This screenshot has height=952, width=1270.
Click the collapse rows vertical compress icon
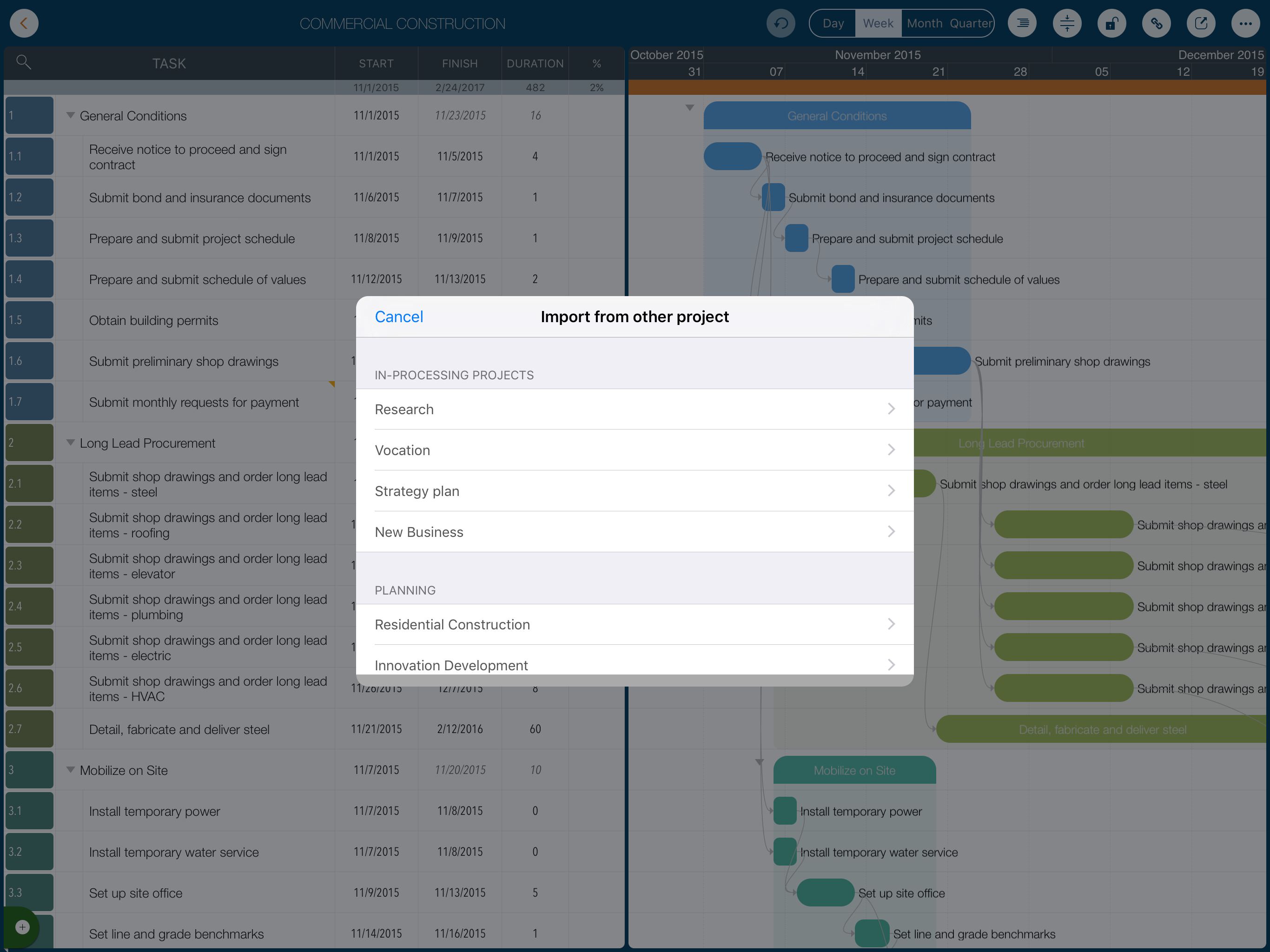pyautogui.click(x=1067, y=24)
